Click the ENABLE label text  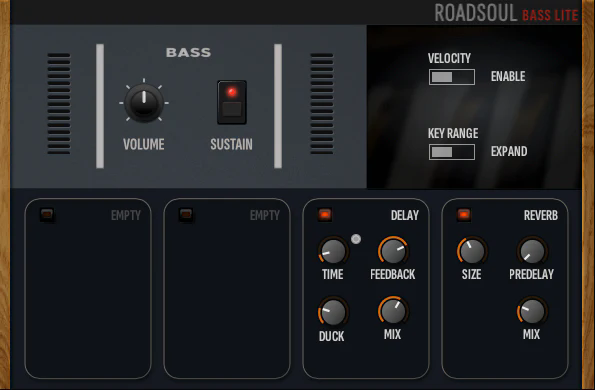[508, 77]
